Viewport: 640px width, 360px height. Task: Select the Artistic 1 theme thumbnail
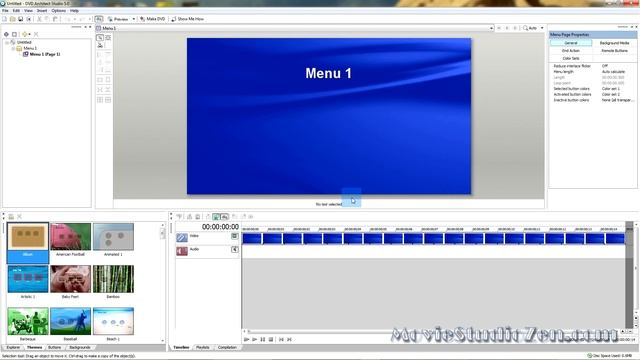pos(28,279)
